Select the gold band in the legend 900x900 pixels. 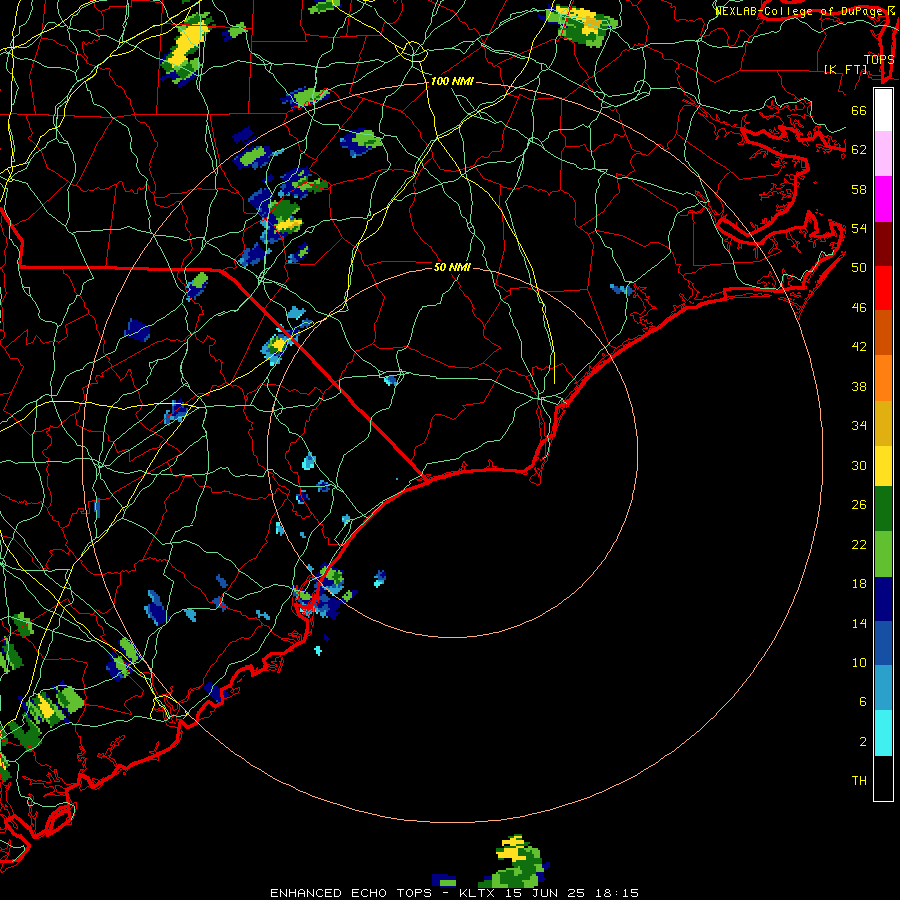(883, 422)
